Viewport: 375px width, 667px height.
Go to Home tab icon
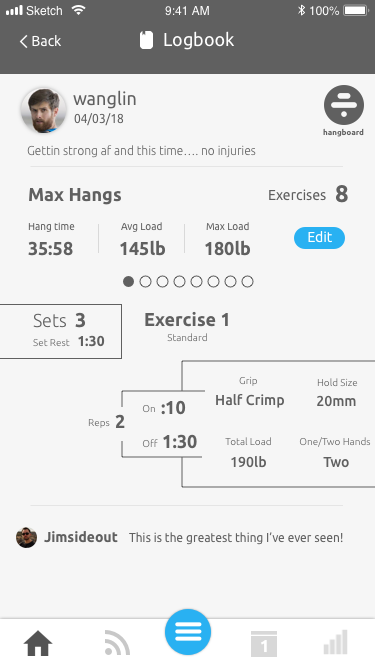pyautogui.click(x=38, y=643)
